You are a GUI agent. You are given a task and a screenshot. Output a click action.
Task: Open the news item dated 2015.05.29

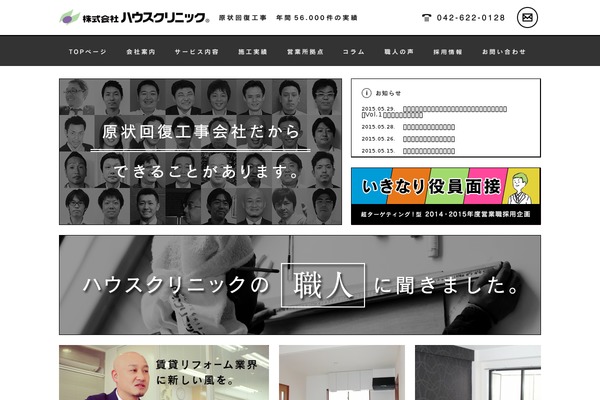pos(434,112)
